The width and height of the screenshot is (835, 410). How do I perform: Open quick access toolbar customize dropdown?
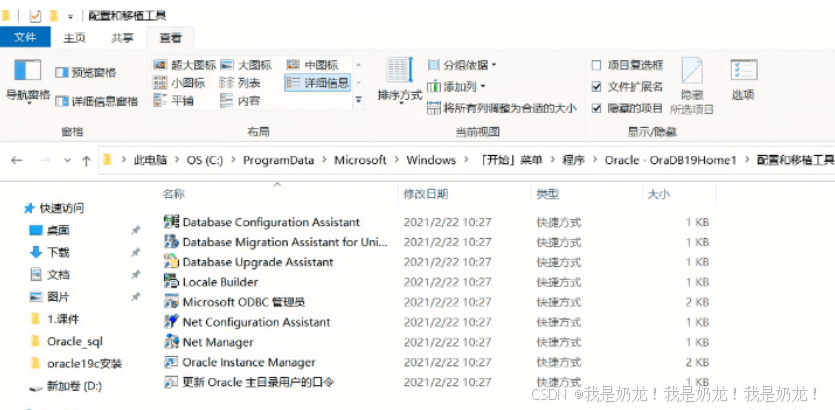[x=71, y=17]
